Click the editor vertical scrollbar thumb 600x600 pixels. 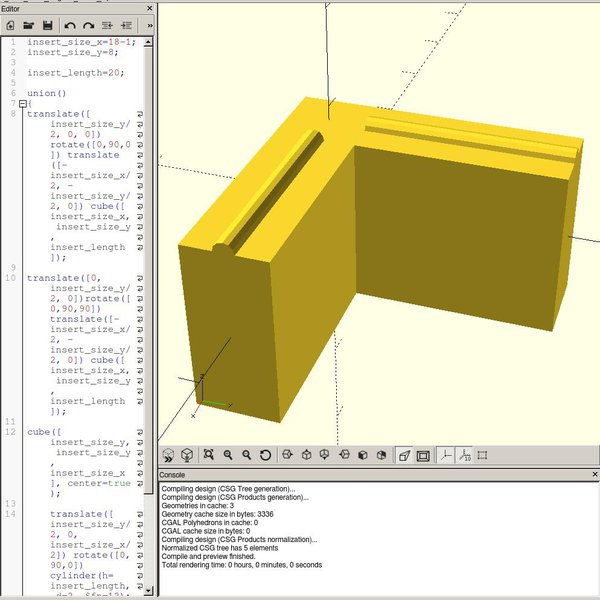click(148, 271)
